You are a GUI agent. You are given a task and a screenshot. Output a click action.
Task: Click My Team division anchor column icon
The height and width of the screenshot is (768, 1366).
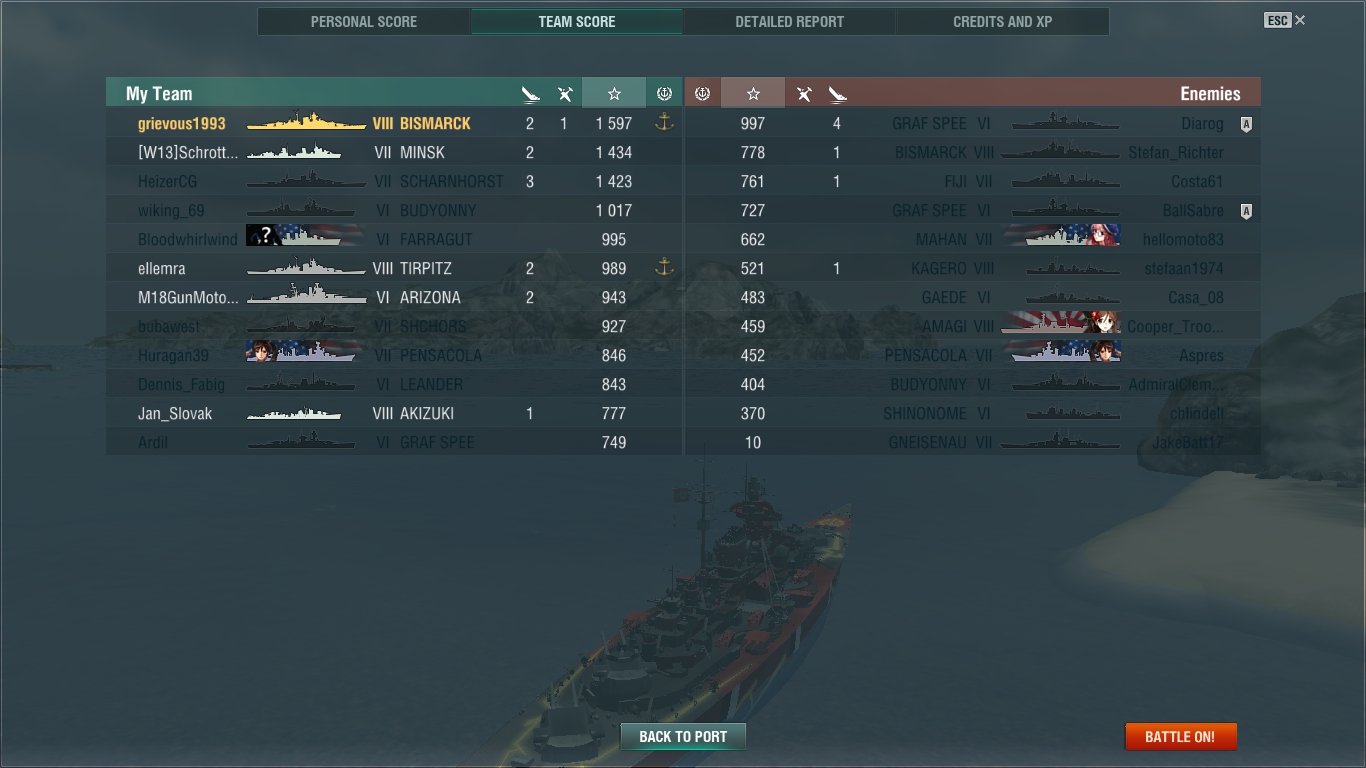click(664, 93)
